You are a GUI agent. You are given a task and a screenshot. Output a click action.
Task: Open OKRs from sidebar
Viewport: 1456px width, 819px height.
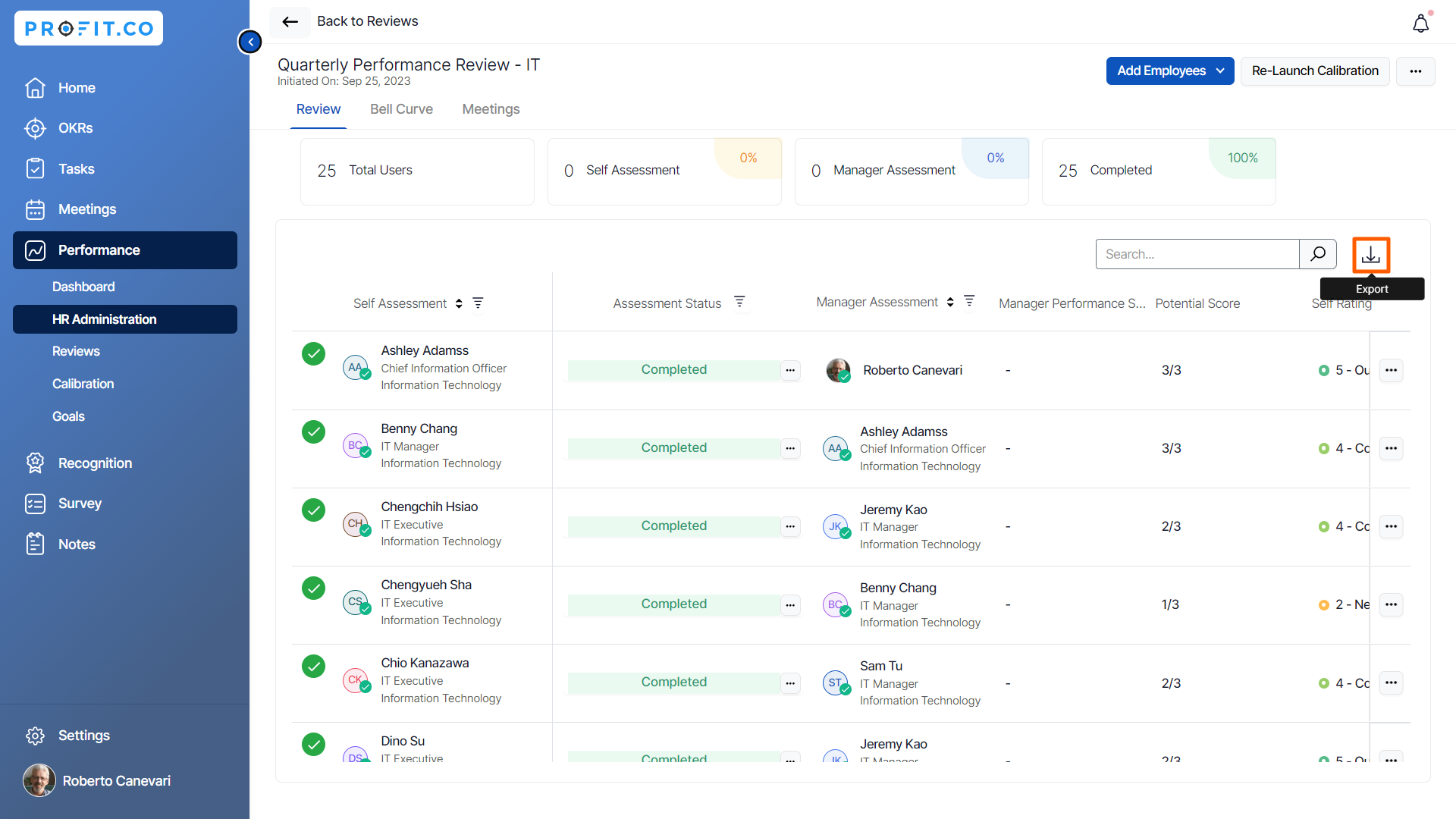(x=75, y=128)
